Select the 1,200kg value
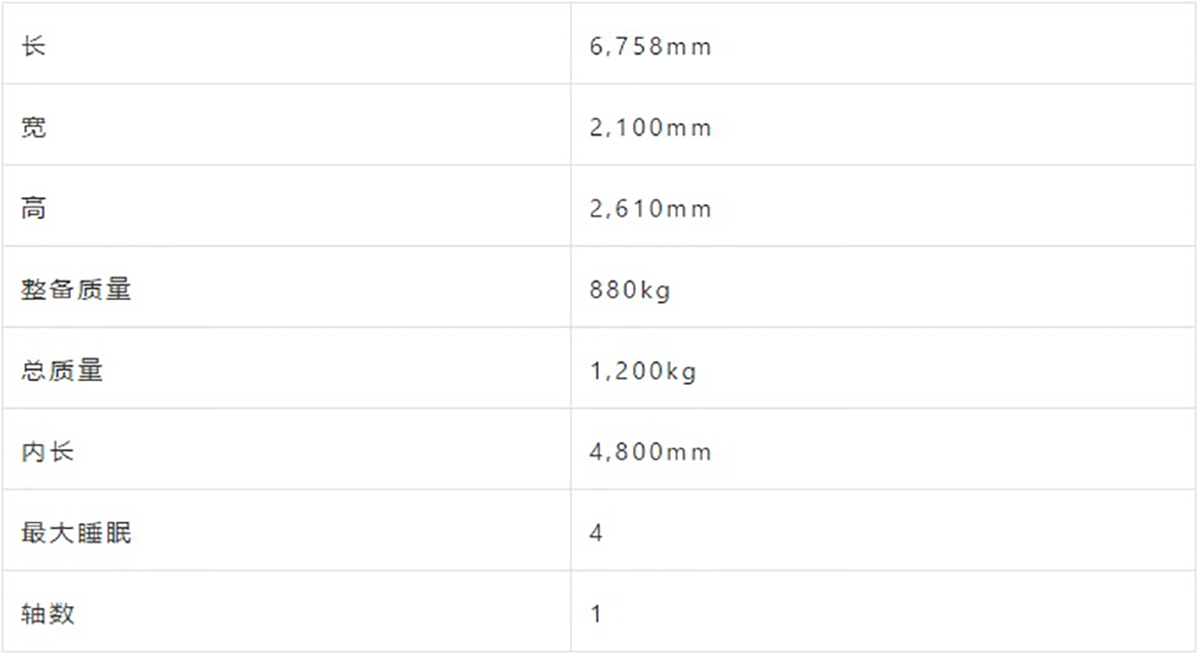The width and height of the screenshot is (1200, 656). point(643,372)
